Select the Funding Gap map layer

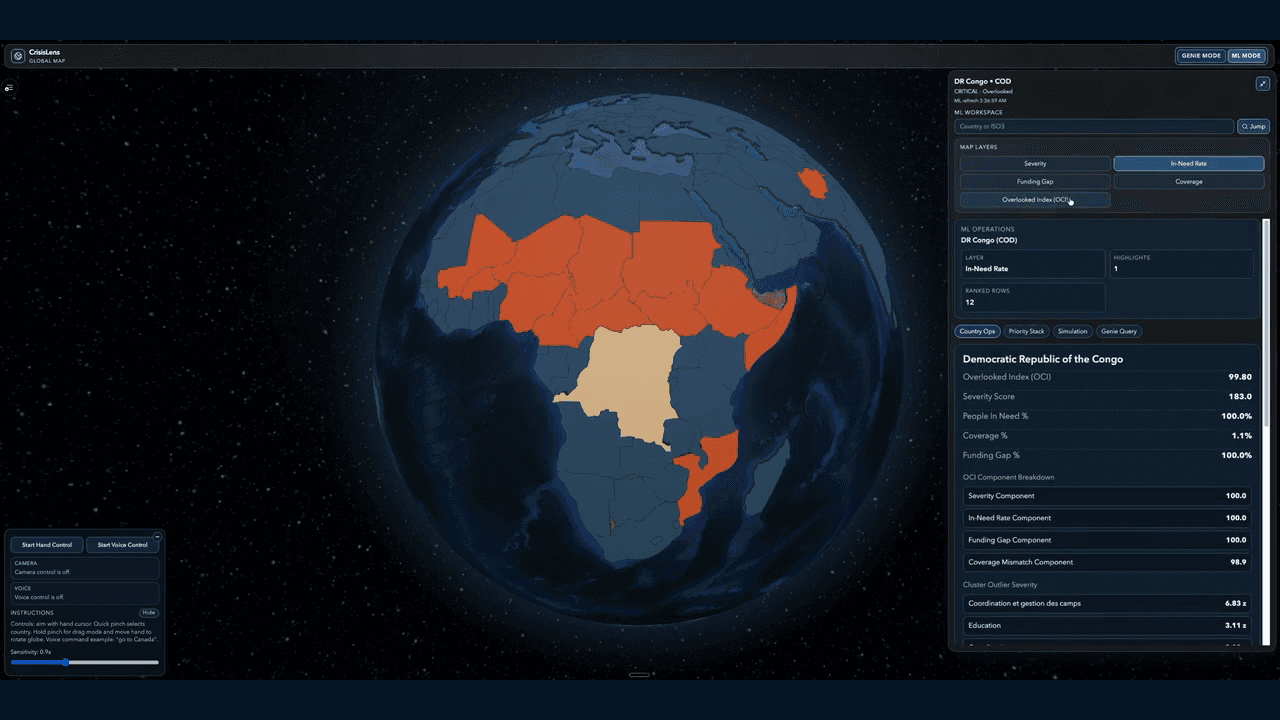[1035, 182]
